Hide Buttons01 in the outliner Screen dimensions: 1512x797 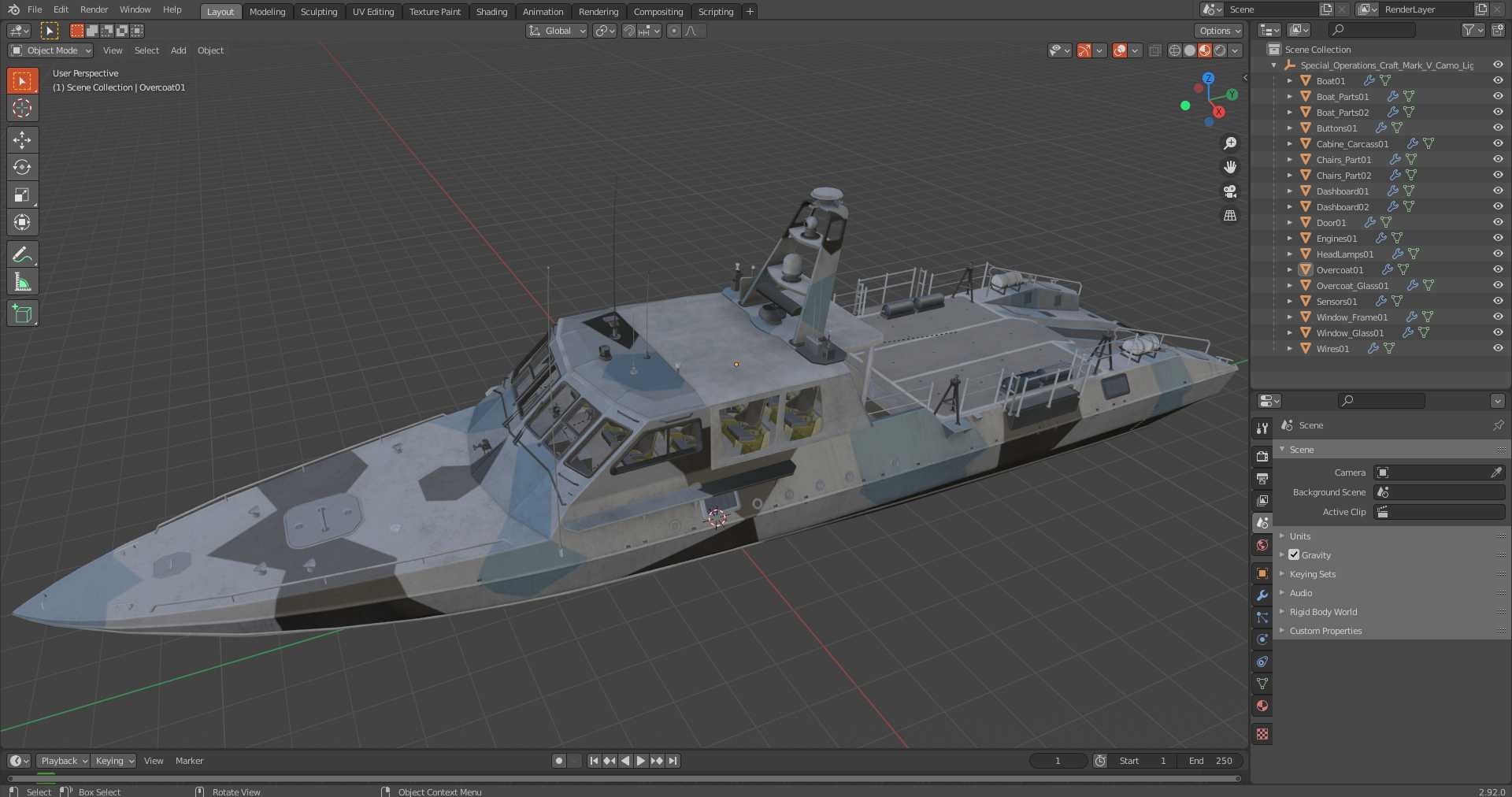coord(1498,128)
